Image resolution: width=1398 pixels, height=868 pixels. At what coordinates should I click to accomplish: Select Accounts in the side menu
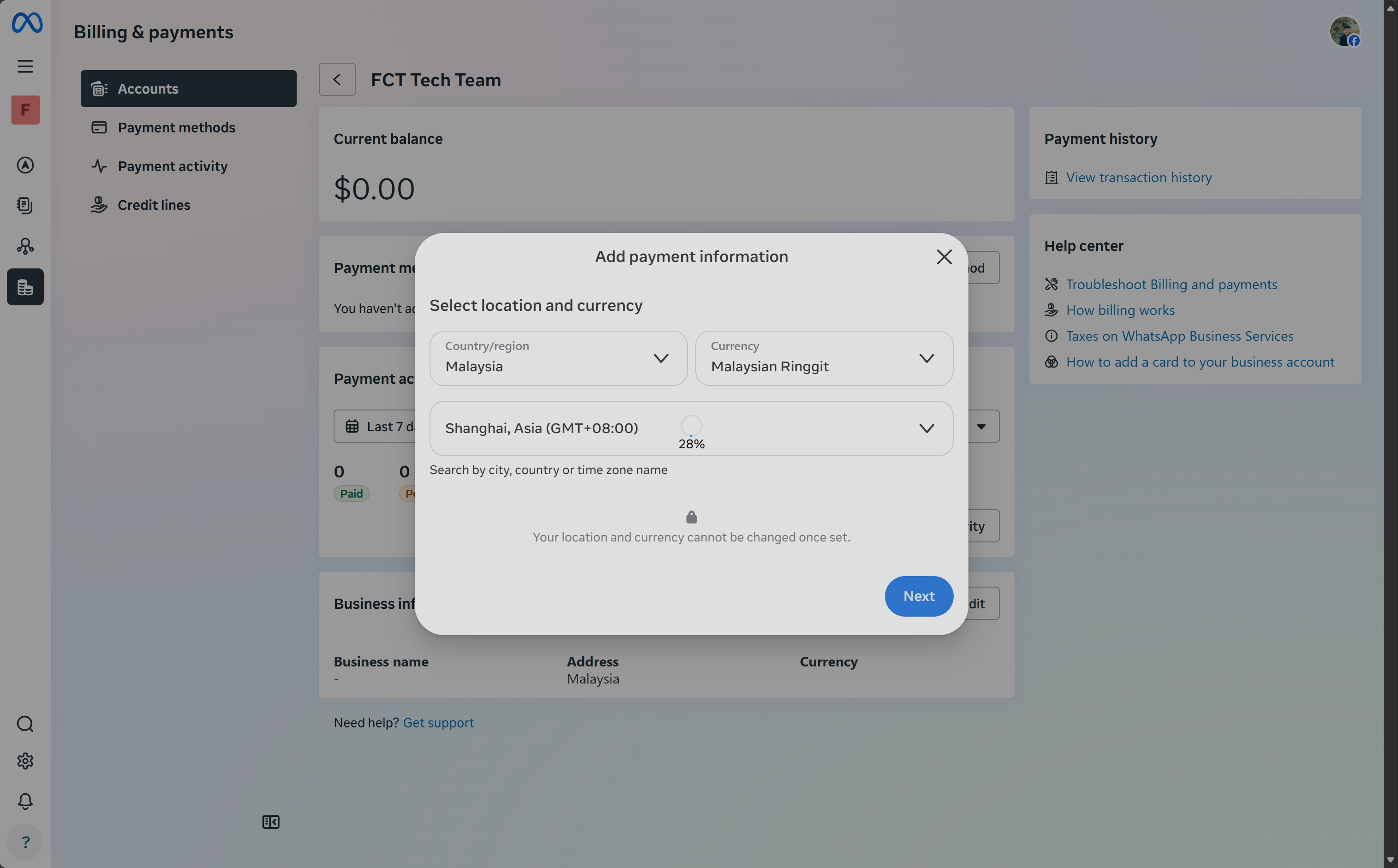pos(188,89)
